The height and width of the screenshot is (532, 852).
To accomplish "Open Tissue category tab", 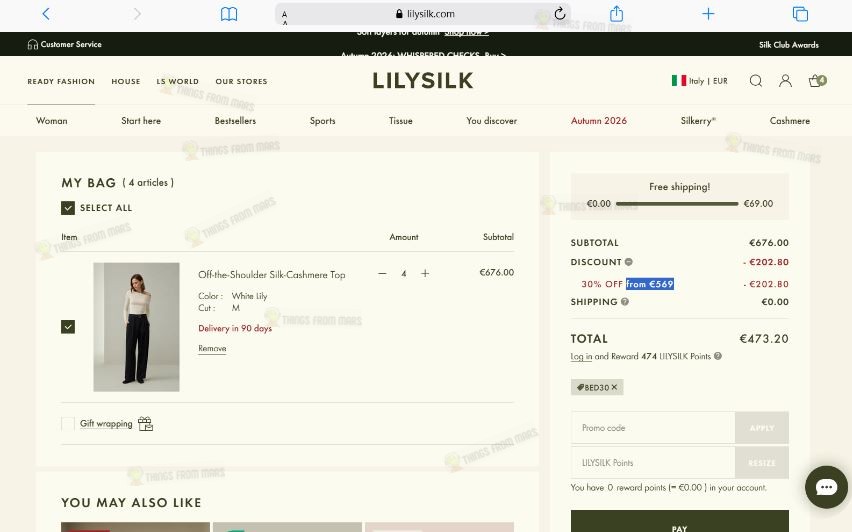I will pyautogui.click(x=400, y=121).
